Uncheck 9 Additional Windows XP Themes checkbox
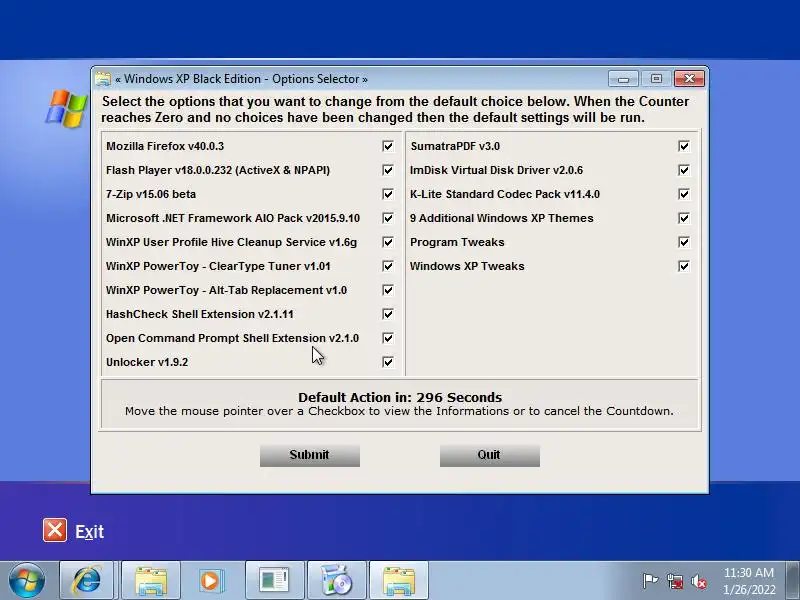 pyautogui.click(x=684, y=218)
